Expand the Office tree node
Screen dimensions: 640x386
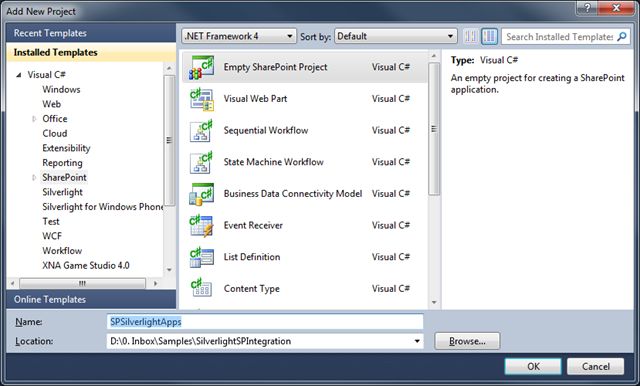[x=34, y=119]
